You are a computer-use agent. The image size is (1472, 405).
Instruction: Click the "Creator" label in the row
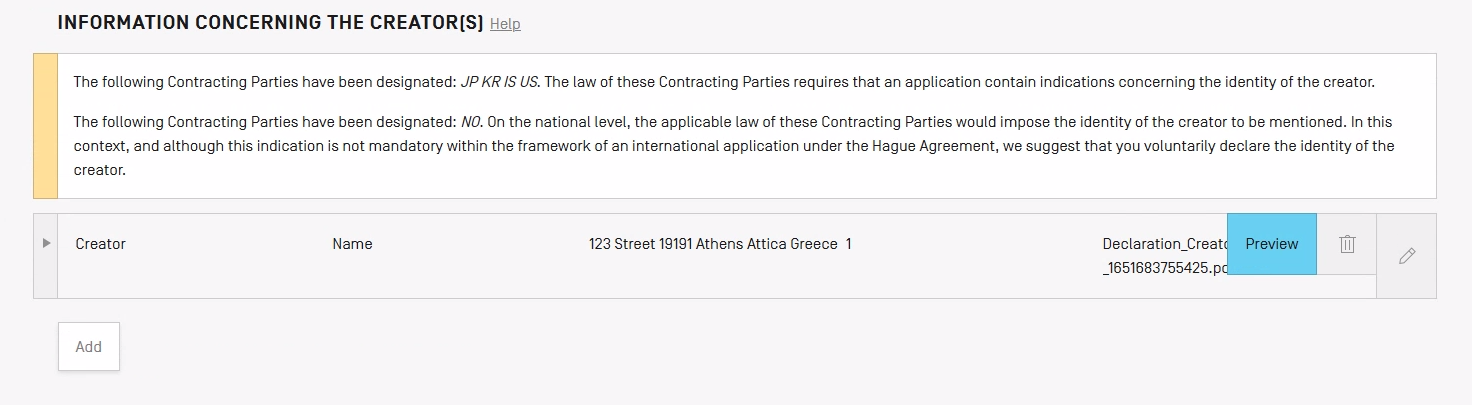pyautogui.click(x=101, y=244)
